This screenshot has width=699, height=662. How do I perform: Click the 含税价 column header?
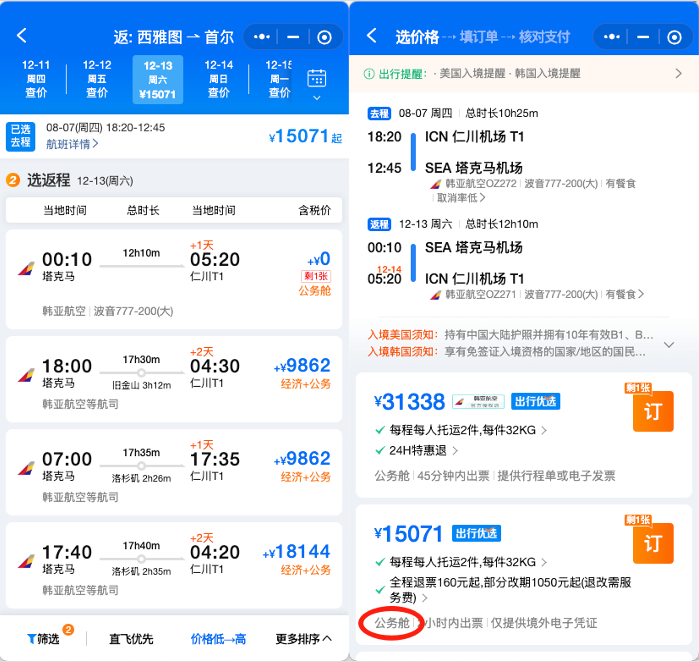pos(314,210)
